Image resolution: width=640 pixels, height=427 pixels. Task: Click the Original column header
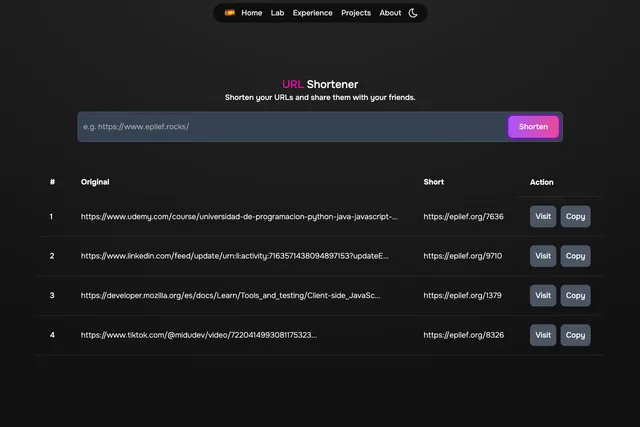point(95,182)
